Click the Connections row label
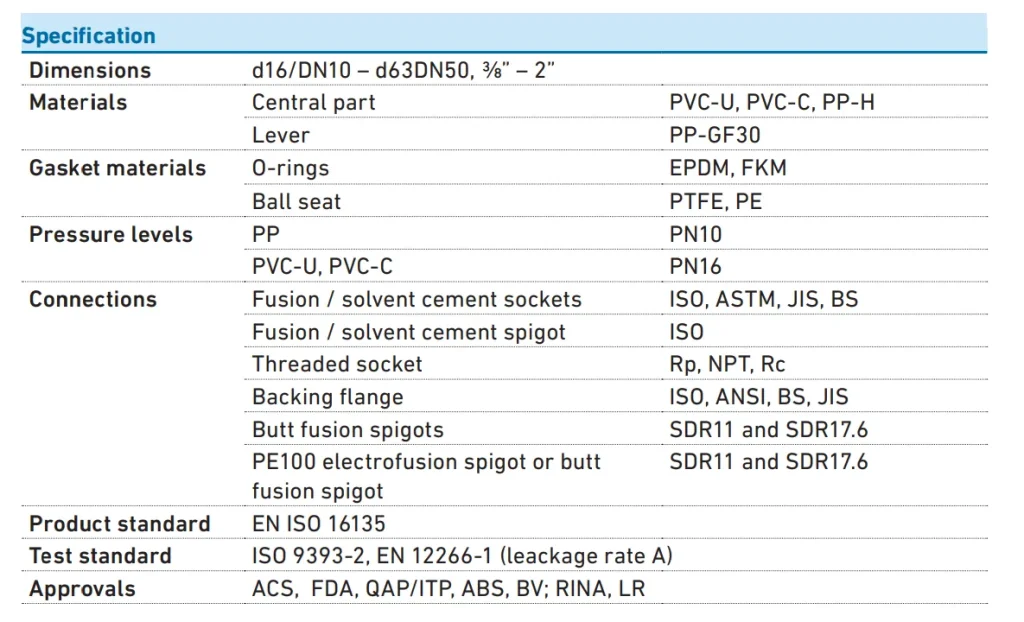This screenshot has width=1024, height=622. (93, 299)
